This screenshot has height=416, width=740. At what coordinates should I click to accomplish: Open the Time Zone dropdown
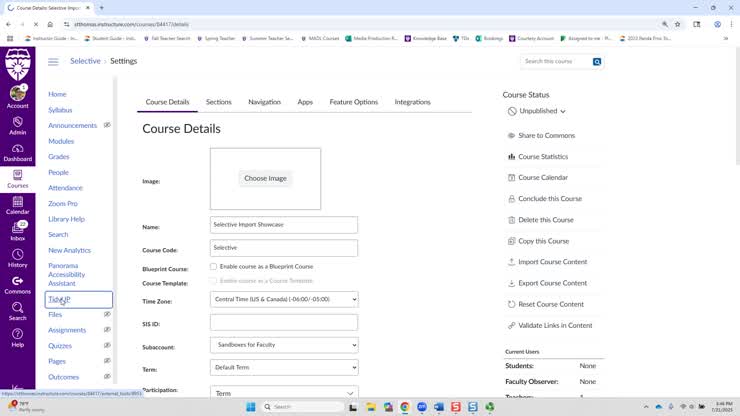(x=284, y=299)
